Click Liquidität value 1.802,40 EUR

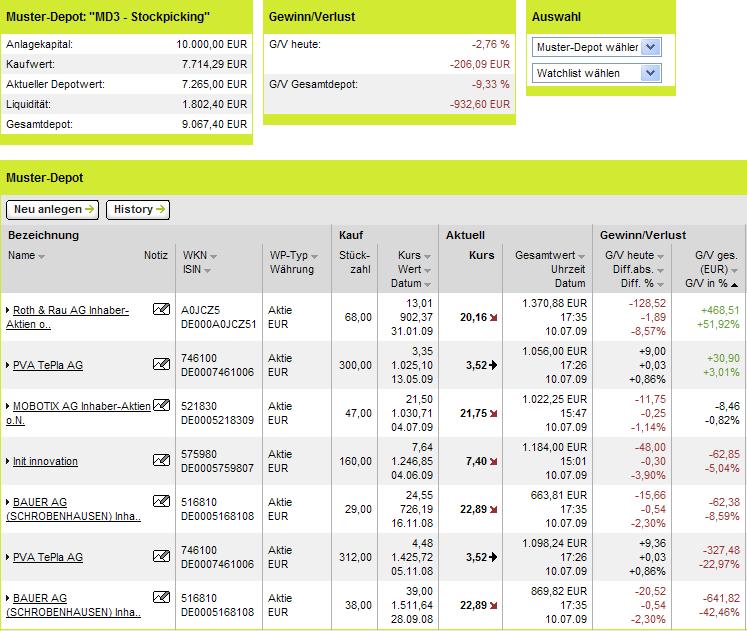coord(214,104)
